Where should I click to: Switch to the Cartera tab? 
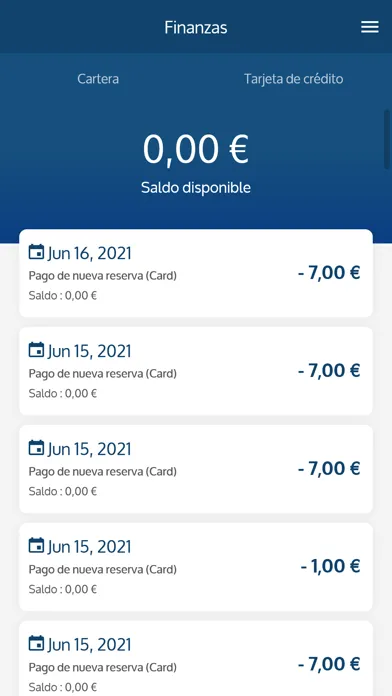pyautogui.click(x=98, y=79)
